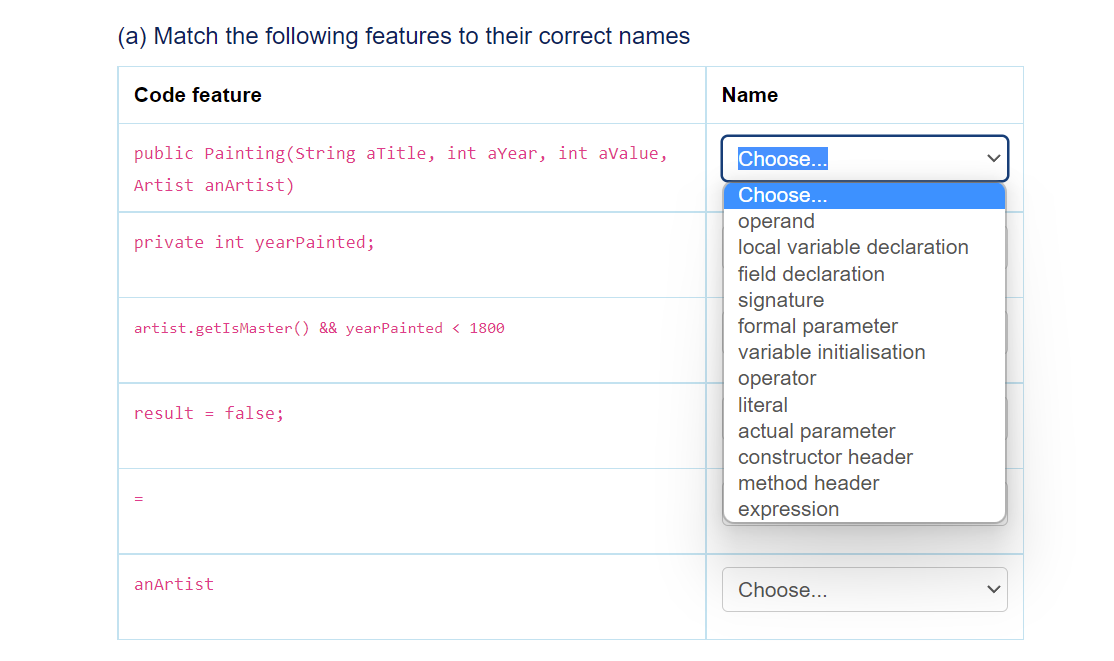This screenshot has height=661, width=1114.
Task: Pick 'signature' from dropdown options
Action: coord(781,300)
